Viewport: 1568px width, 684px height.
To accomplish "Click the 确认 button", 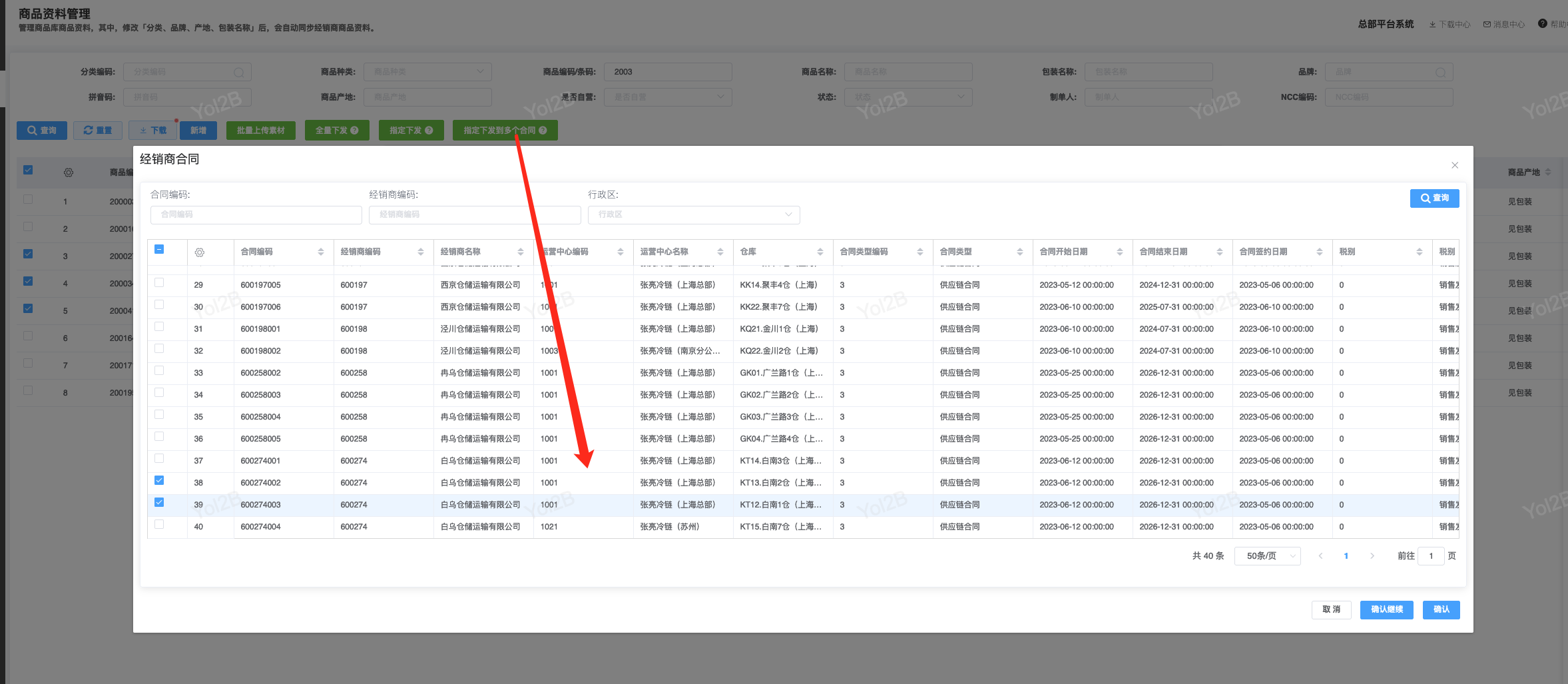I will pos(1441,609).
